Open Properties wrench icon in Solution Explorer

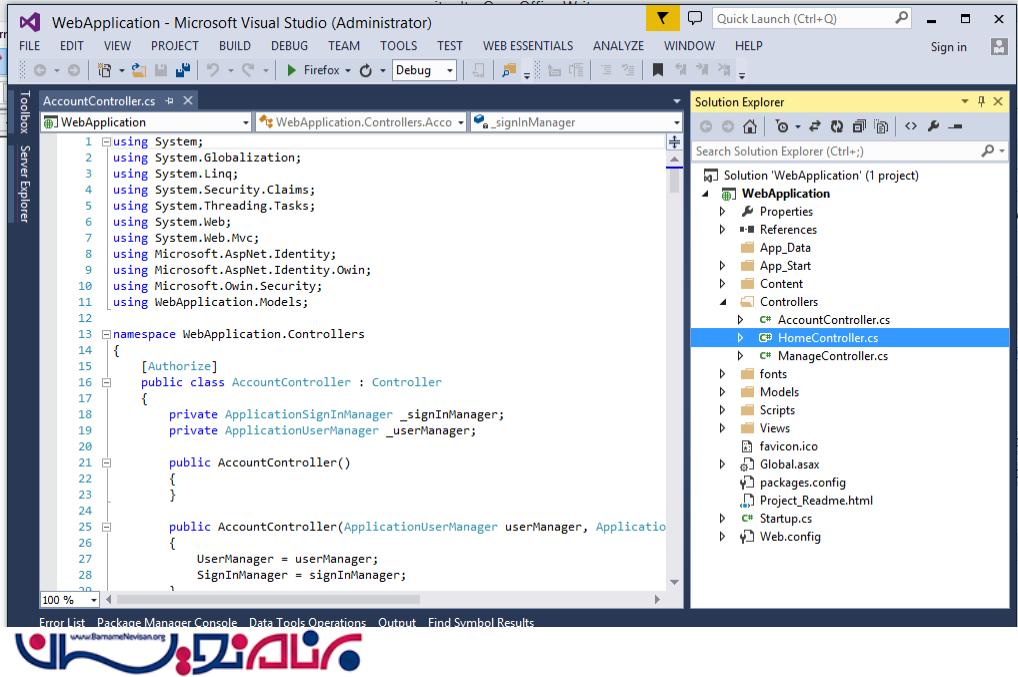(x=933, y=126)
